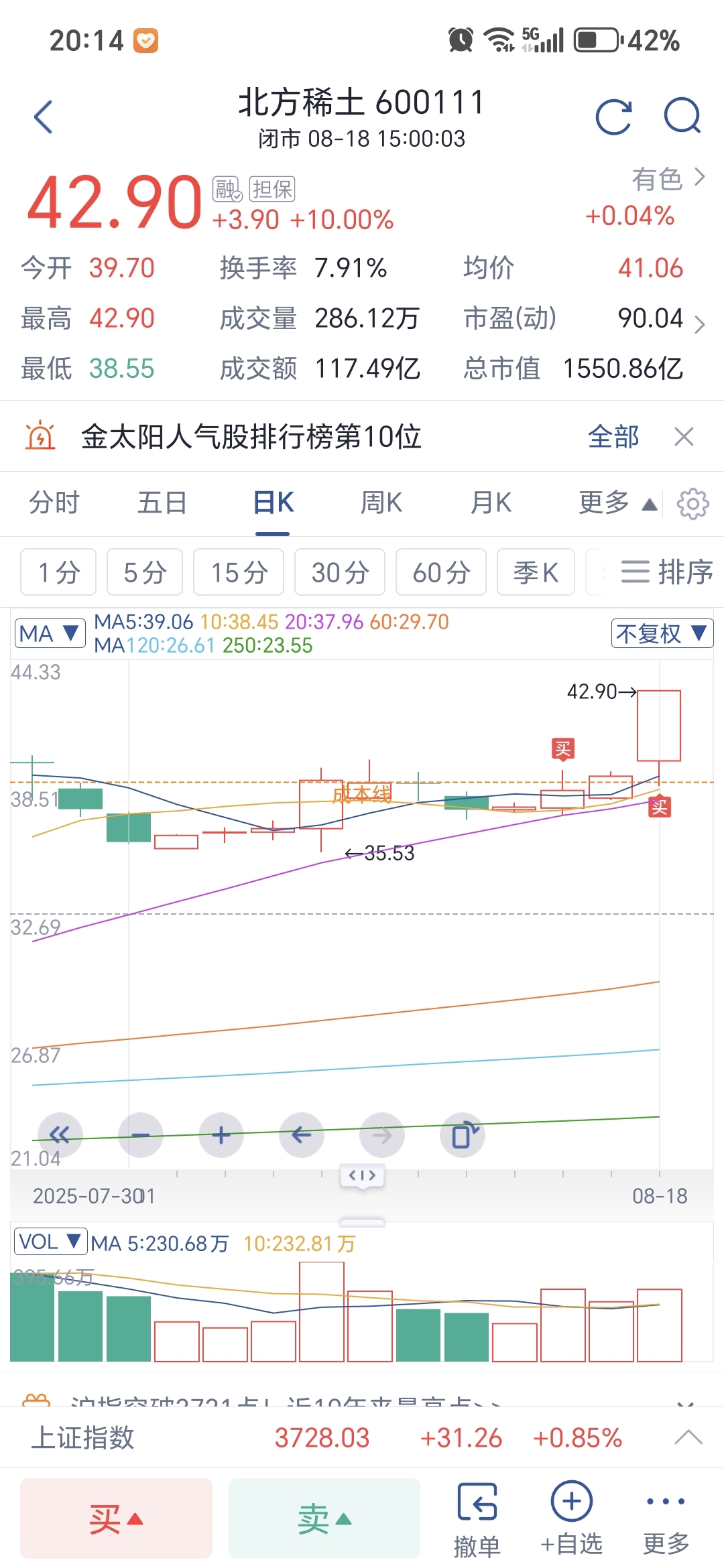Screen dimensions: 724x1568
Task: Open 有色 sector details chevron
Action: coord(700,178)
